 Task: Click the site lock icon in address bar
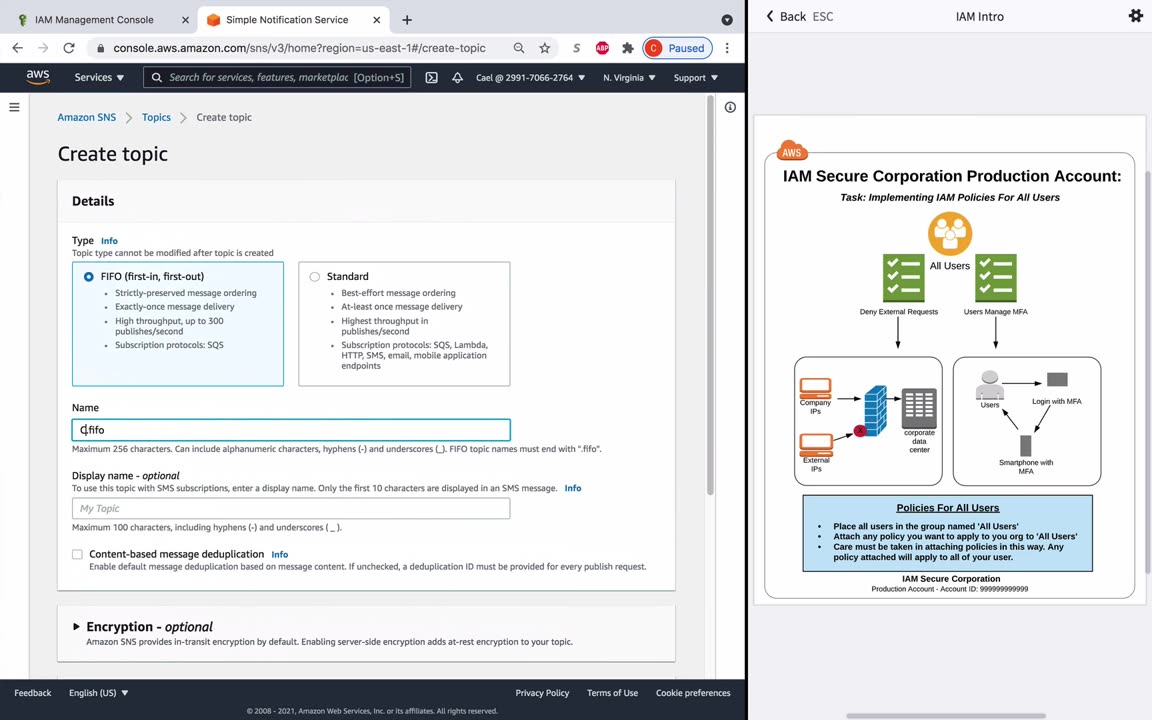[x=101, y=48]
